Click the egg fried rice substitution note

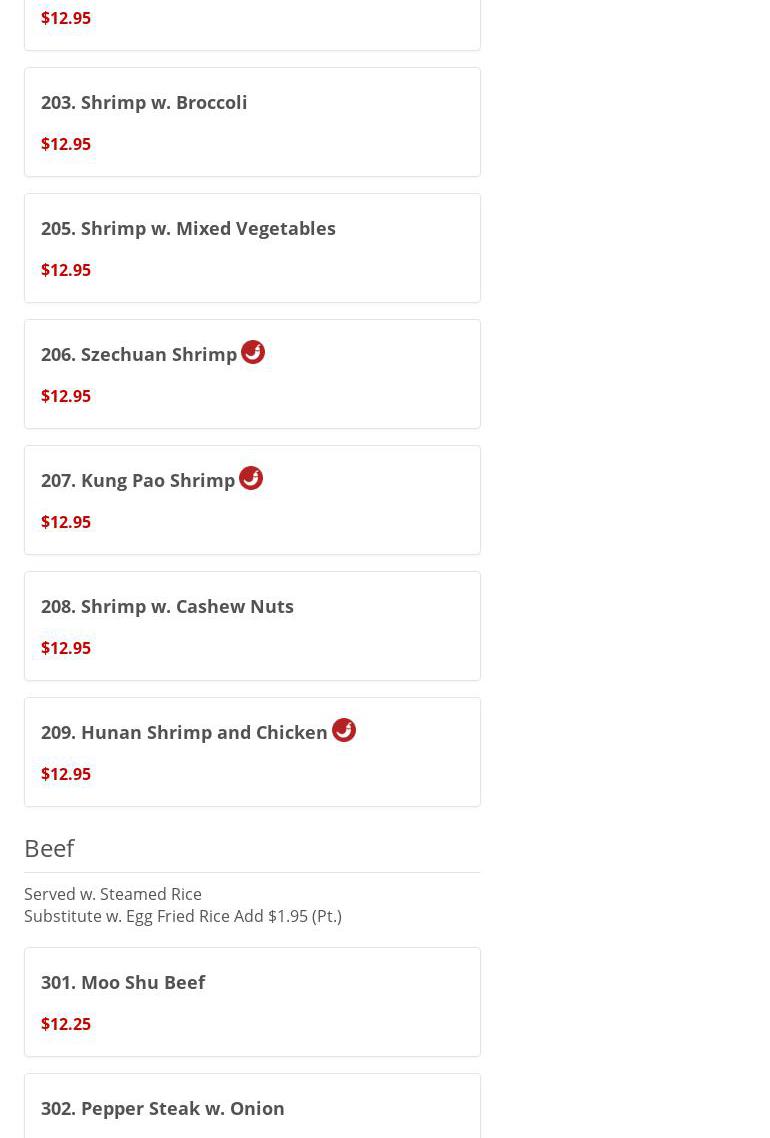pos(183,916)
